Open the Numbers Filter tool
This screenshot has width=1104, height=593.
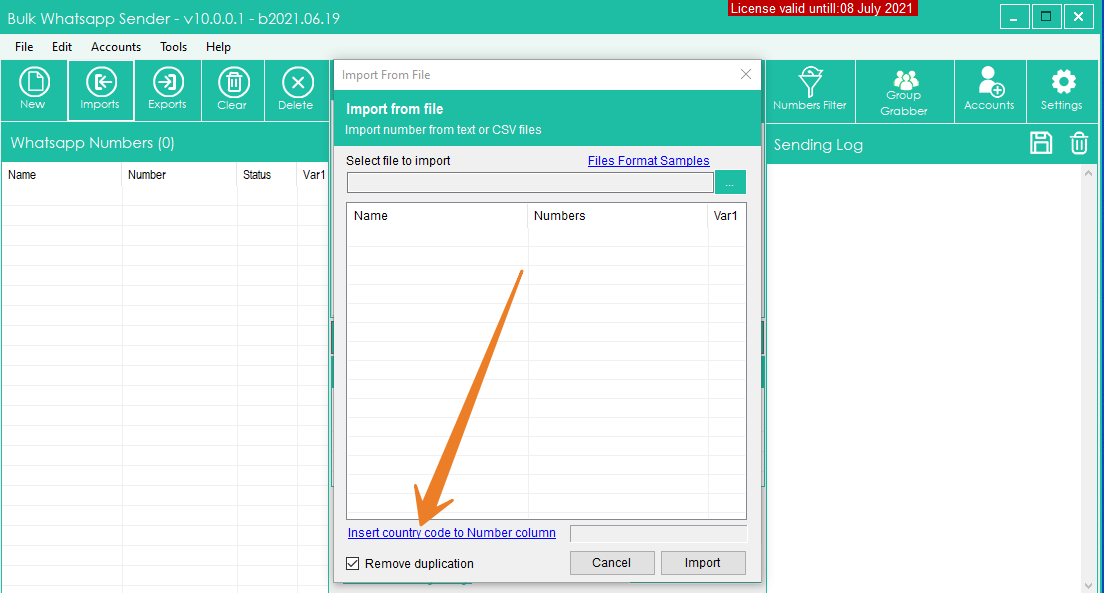[x=810, y=91]
